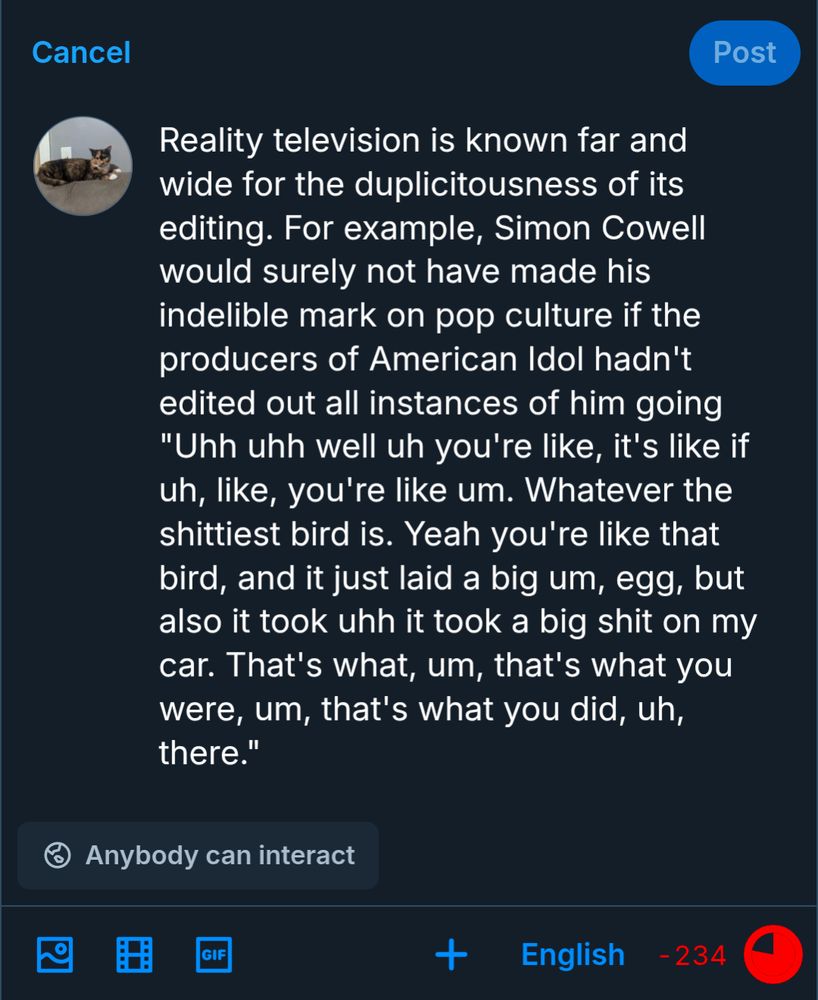Click the globe icon beside Anybody can interact
The image size is (818, 1000).
point(58,856)
